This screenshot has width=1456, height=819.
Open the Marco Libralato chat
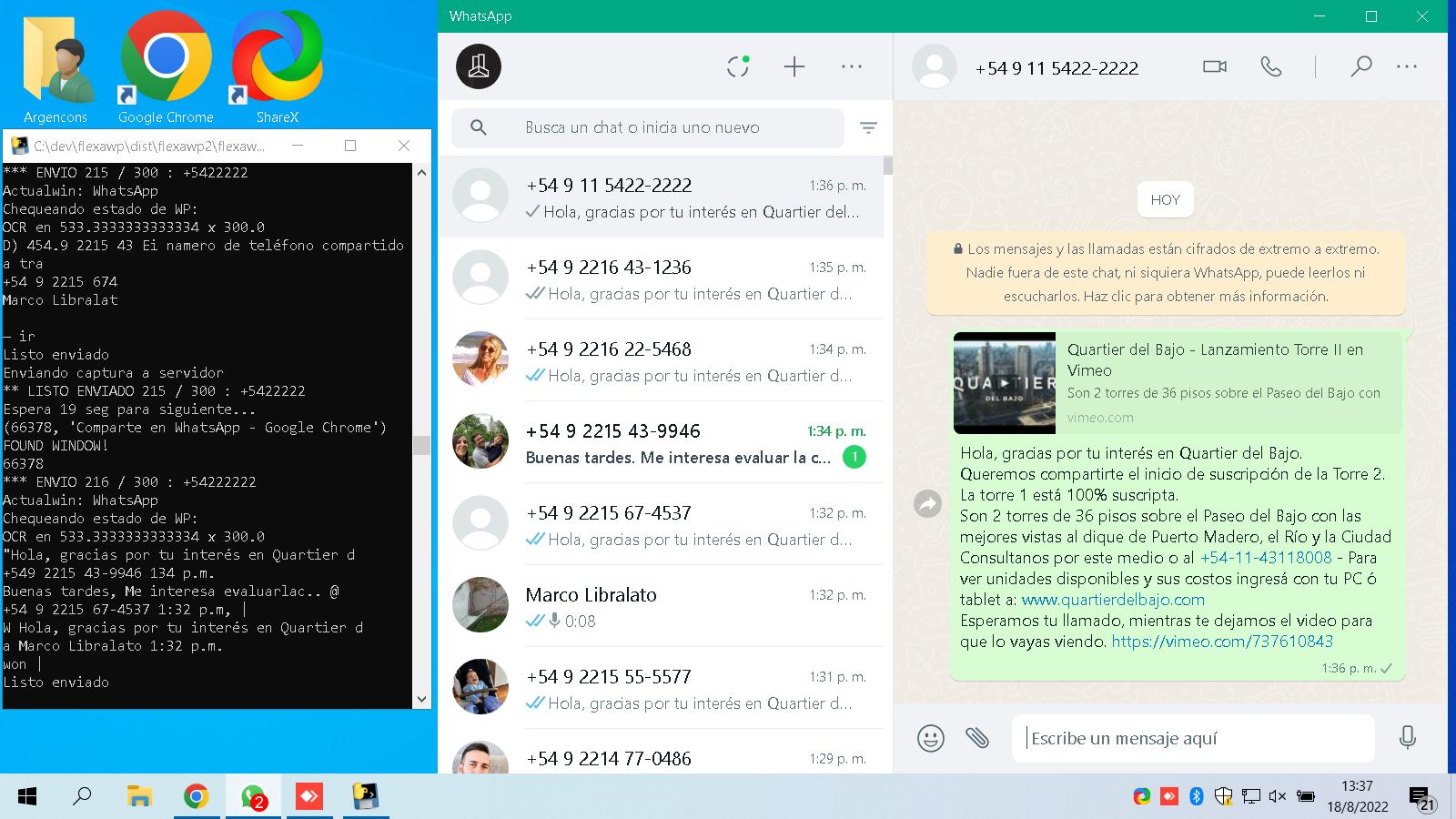pos(661,606)
